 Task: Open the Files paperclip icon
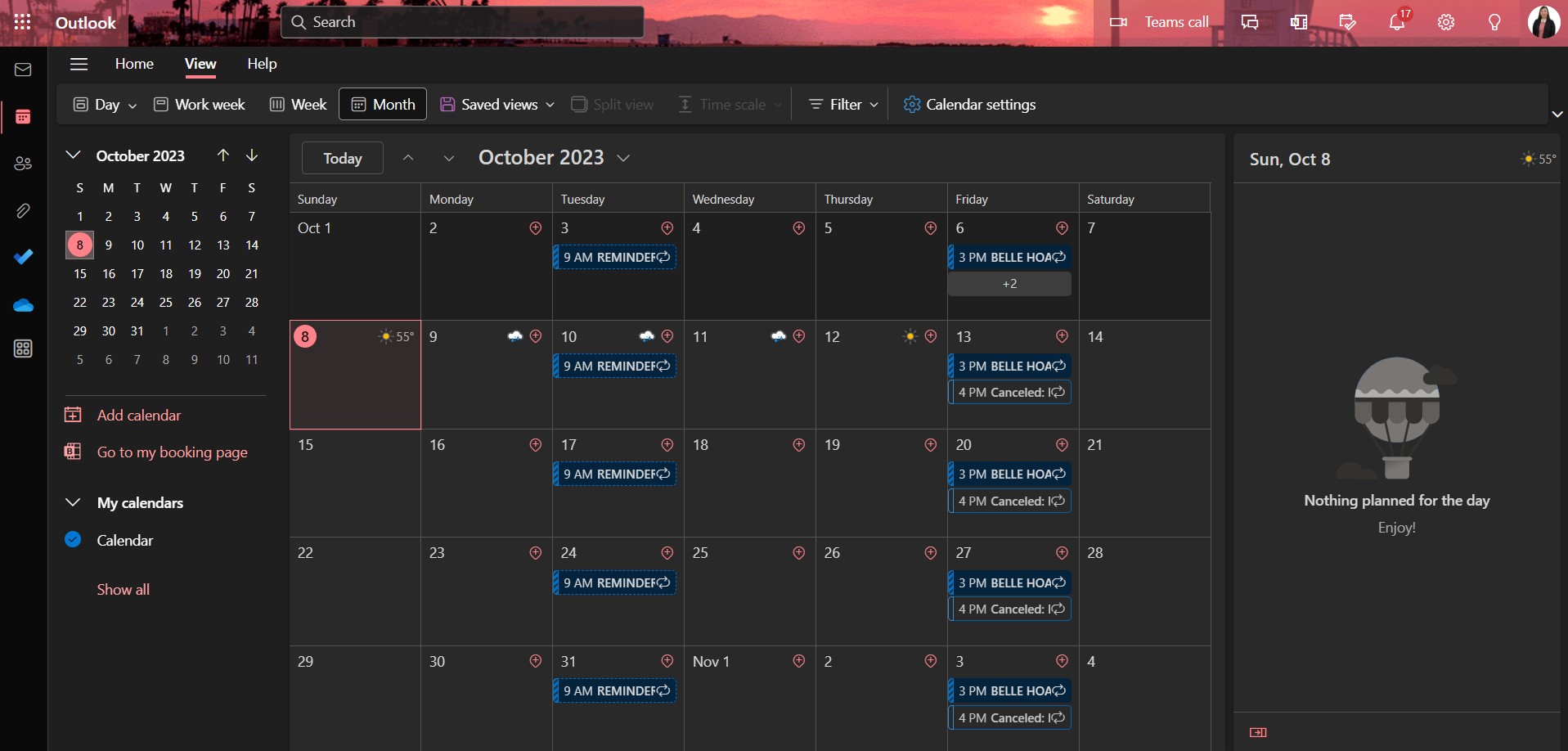coord(23,211)
